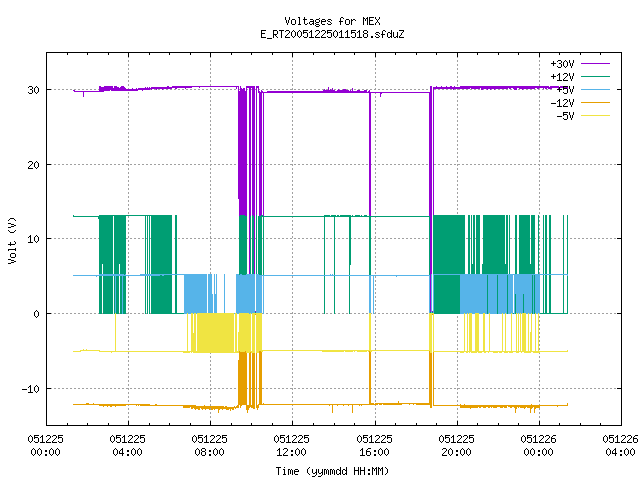Click the x-axis label 051225 00:00
The image size is (640, 480).
(45, 446)
